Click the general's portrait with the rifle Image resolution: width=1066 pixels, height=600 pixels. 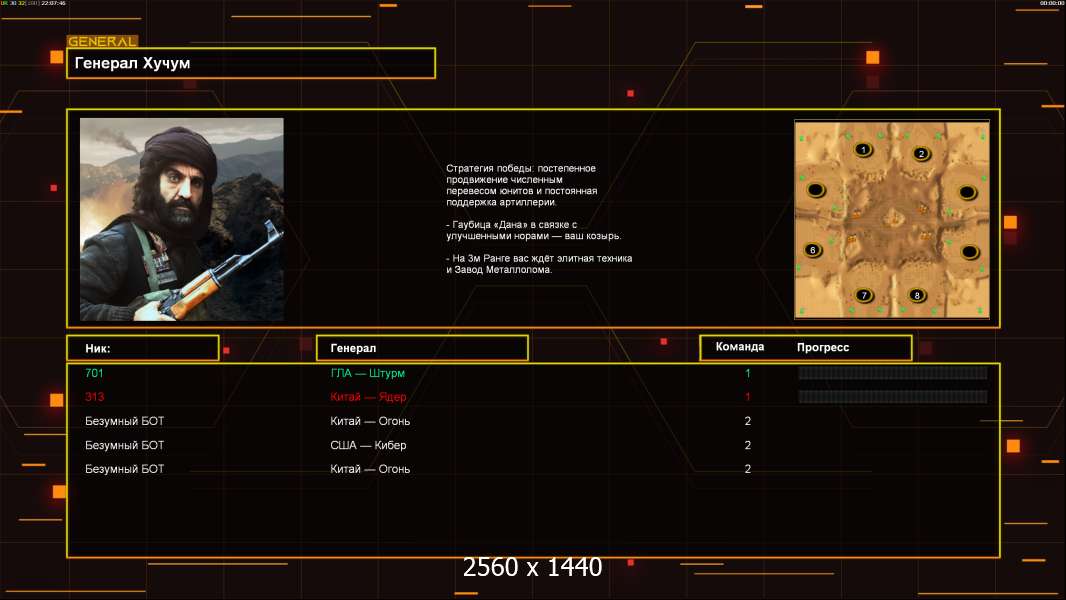(x=182, y=219)
